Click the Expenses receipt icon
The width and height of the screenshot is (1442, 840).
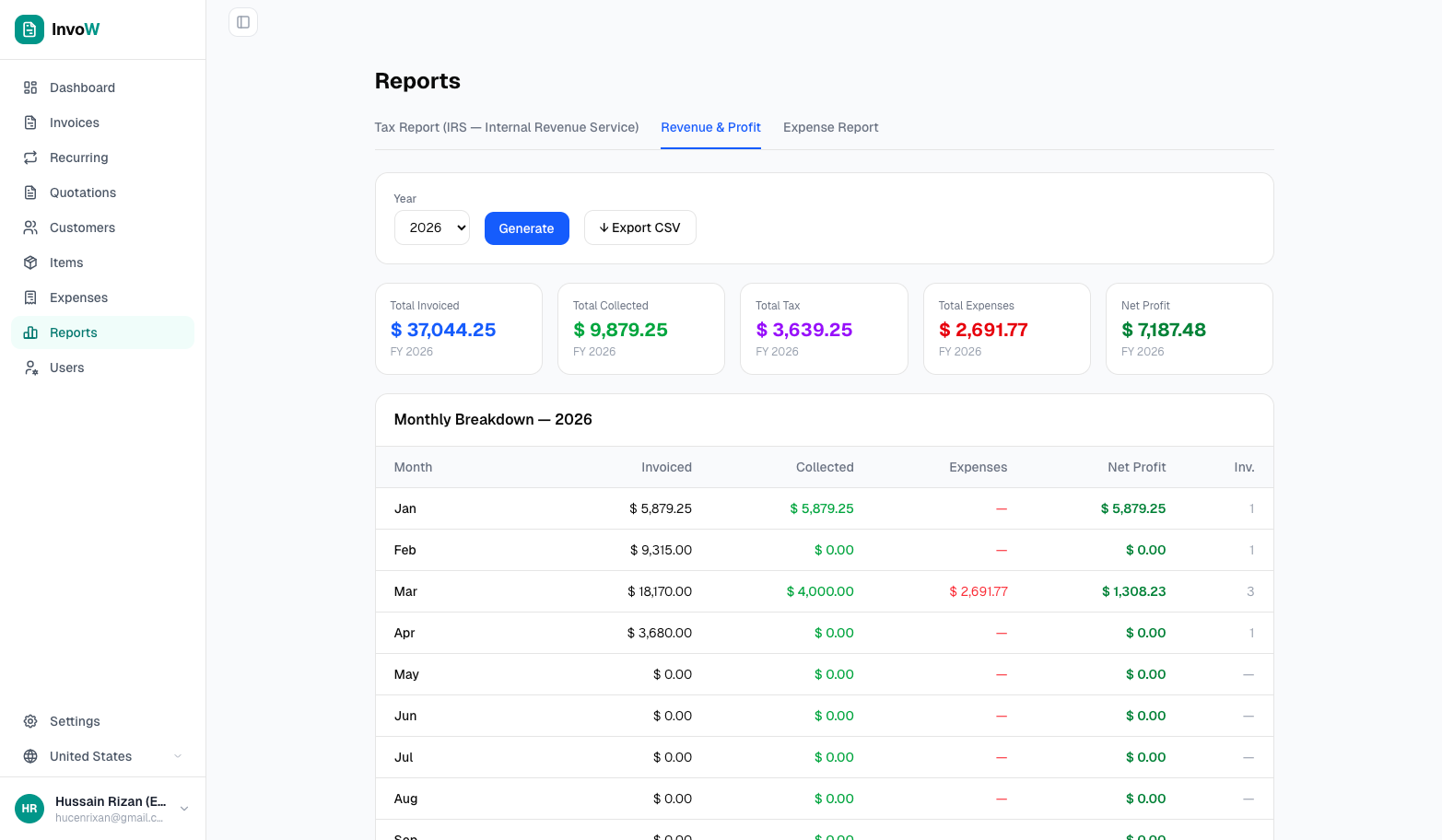(30, 297)
